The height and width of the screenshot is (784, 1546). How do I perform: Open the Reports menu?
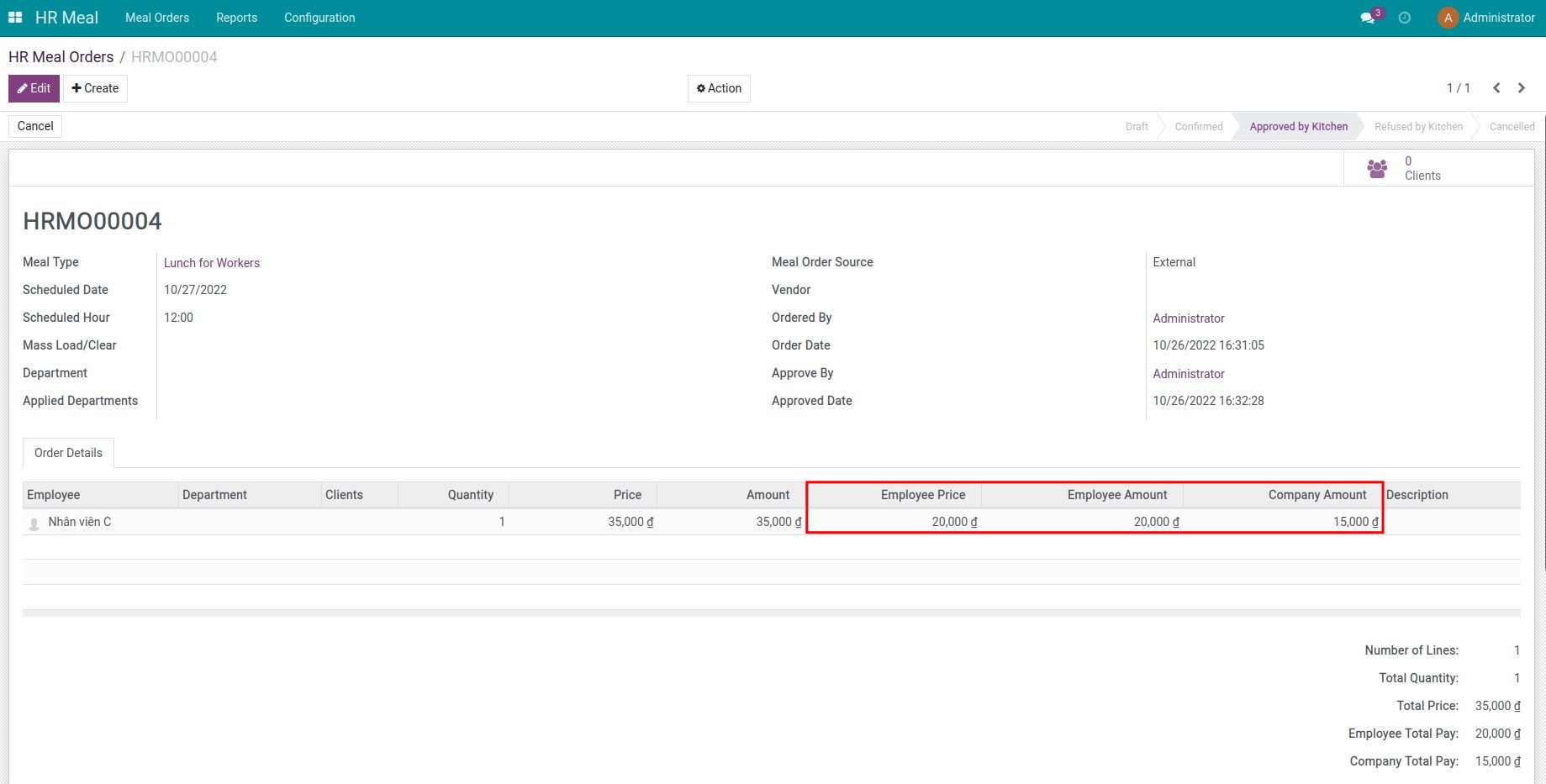[x=236, y=18]
